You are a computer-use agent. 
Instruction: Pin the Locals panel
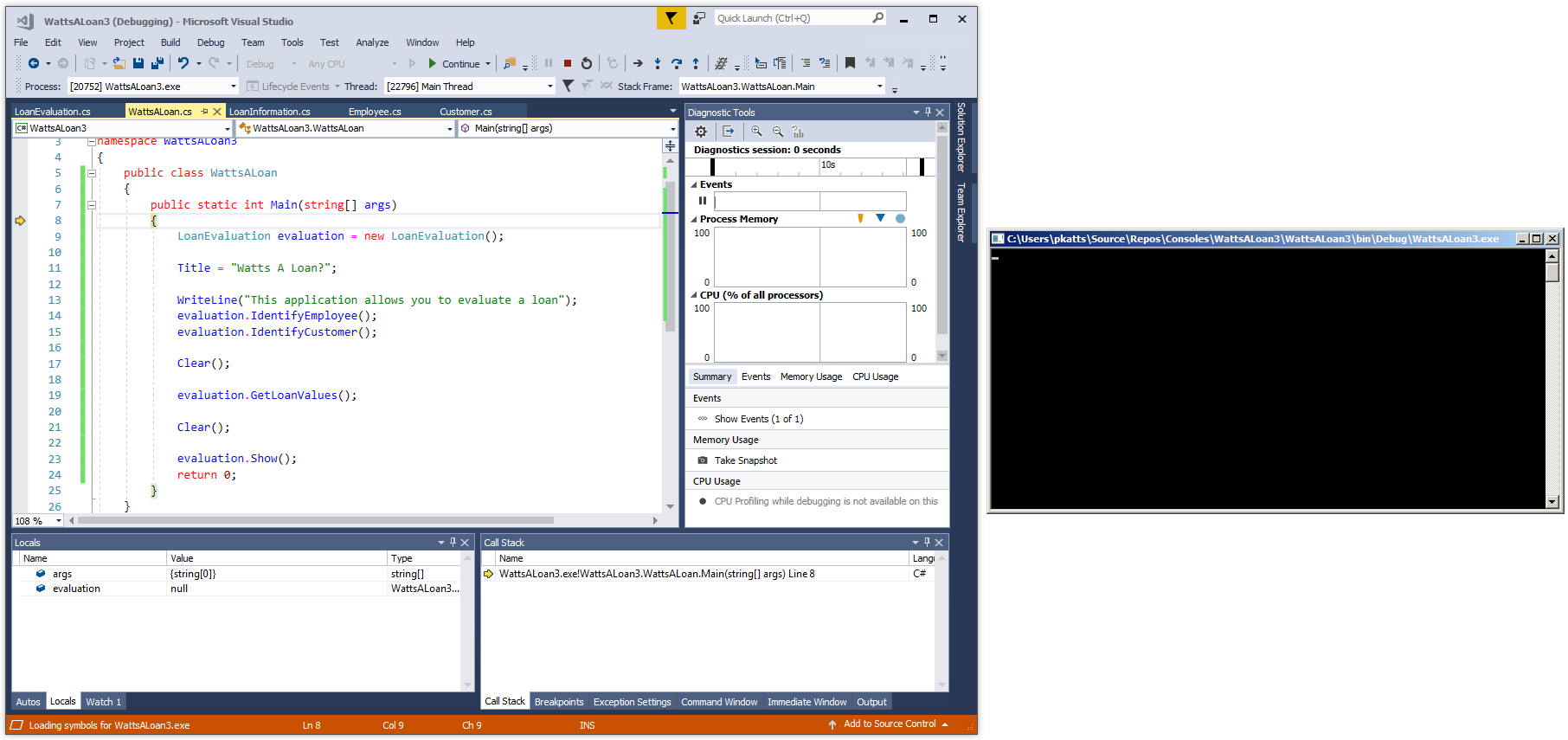[x=453, y=543]
